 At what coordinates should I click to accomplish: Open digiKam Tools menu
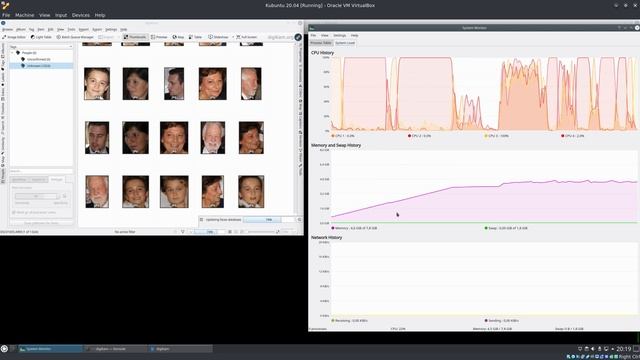click(x=71, y=29)
